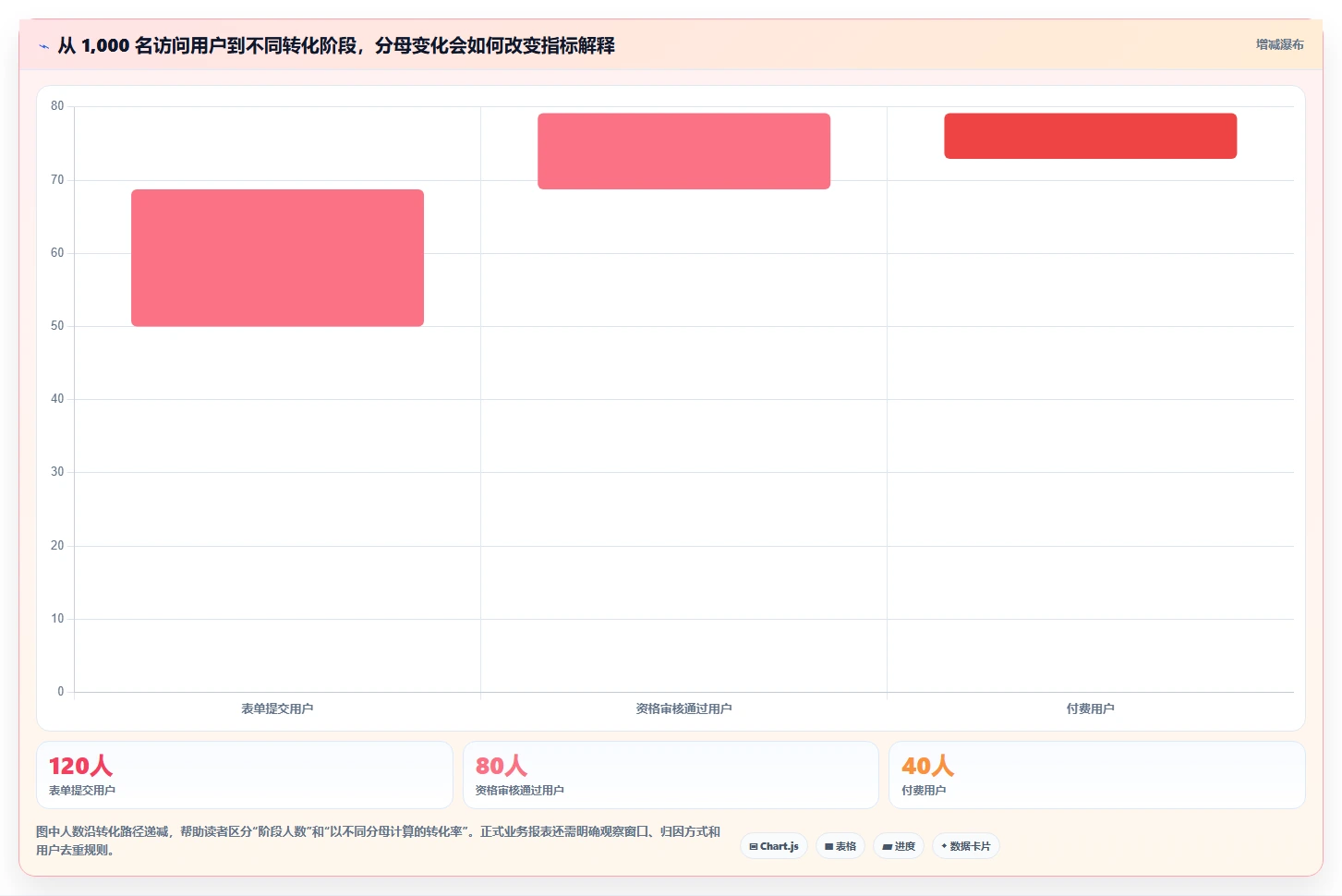The height and width of the screenshot is (896, 1342).
Task: Click the y-axis value 0
Action: (x=61, y=692)
